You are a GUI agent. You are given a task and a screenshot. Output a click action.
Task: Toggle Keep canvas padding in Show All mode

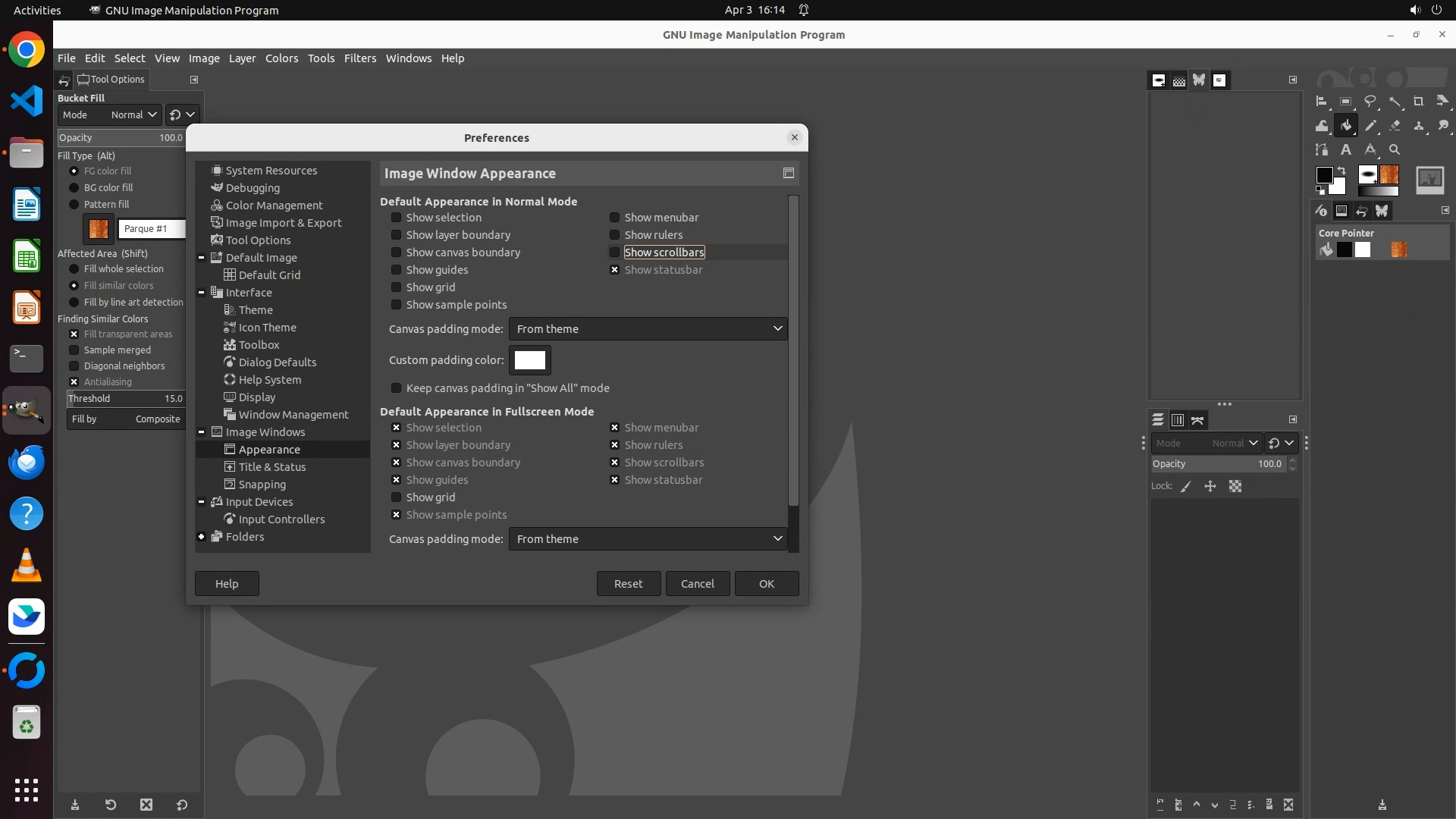pyautogui.click(x=396, y=388)
